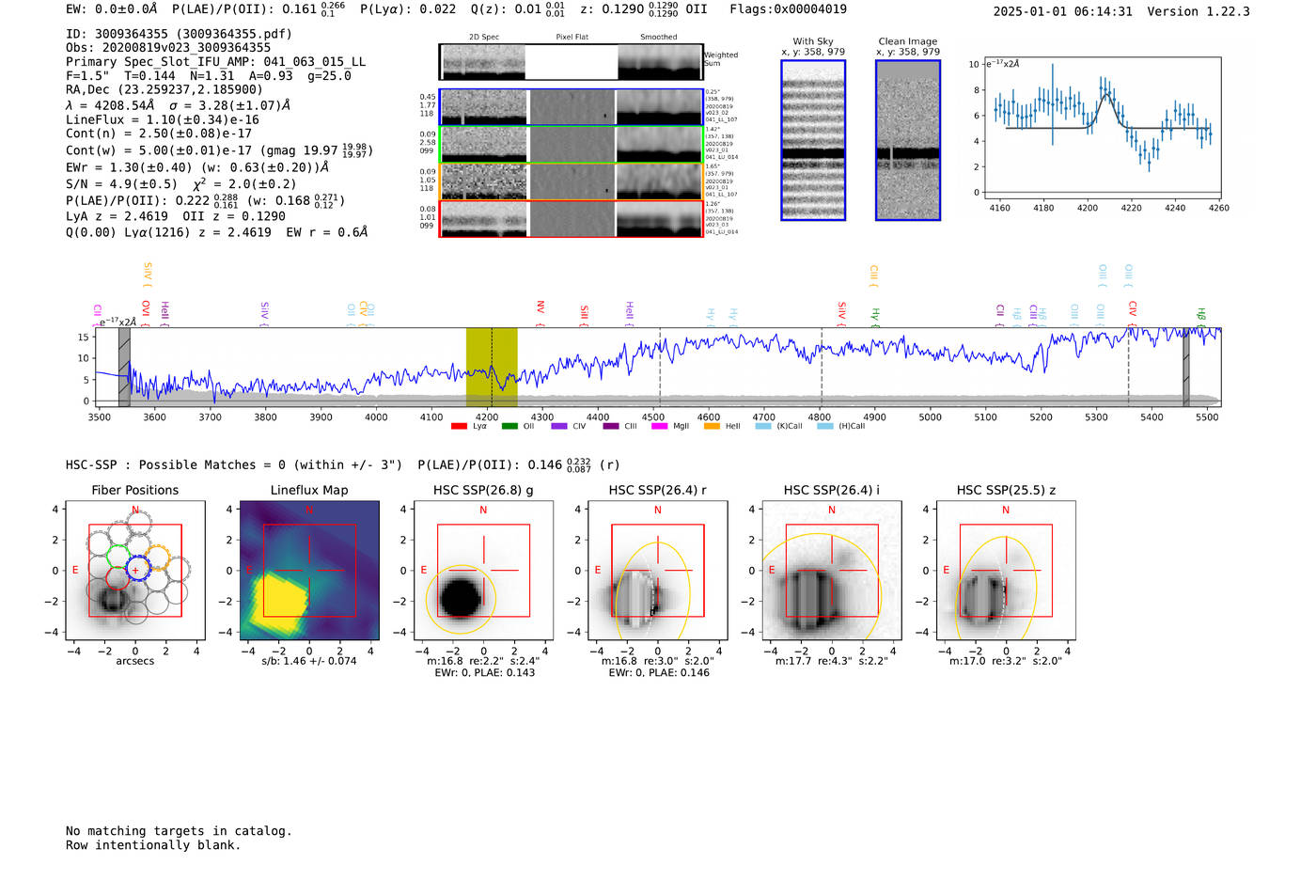Screen dimensions: 1316x896
Task: Click the Q(0.00) Lyα(1216) line
Action: [x=217, y=232]
